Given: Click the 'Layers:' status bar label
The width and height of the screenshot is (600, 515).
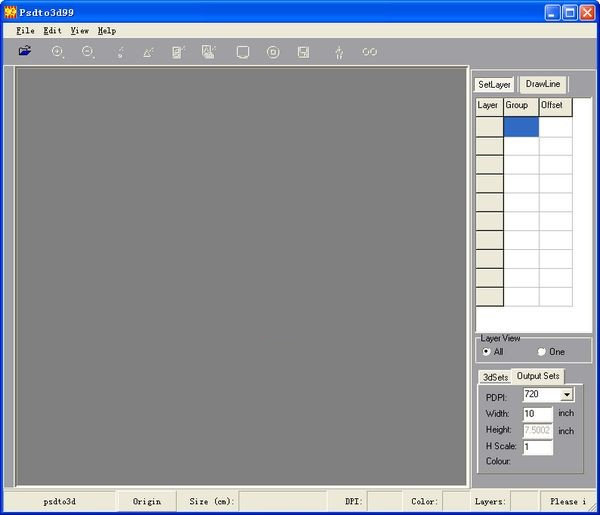Looking at the screenshot, I should click(490, 502).
